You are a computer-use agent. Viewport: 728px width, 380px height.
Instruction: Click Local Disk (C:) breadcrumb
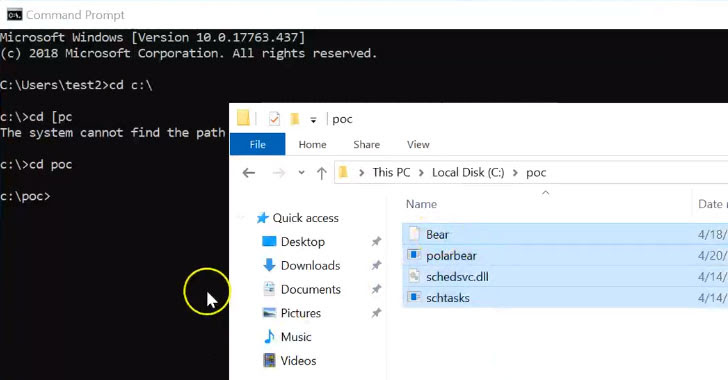(x=468, y=173)
